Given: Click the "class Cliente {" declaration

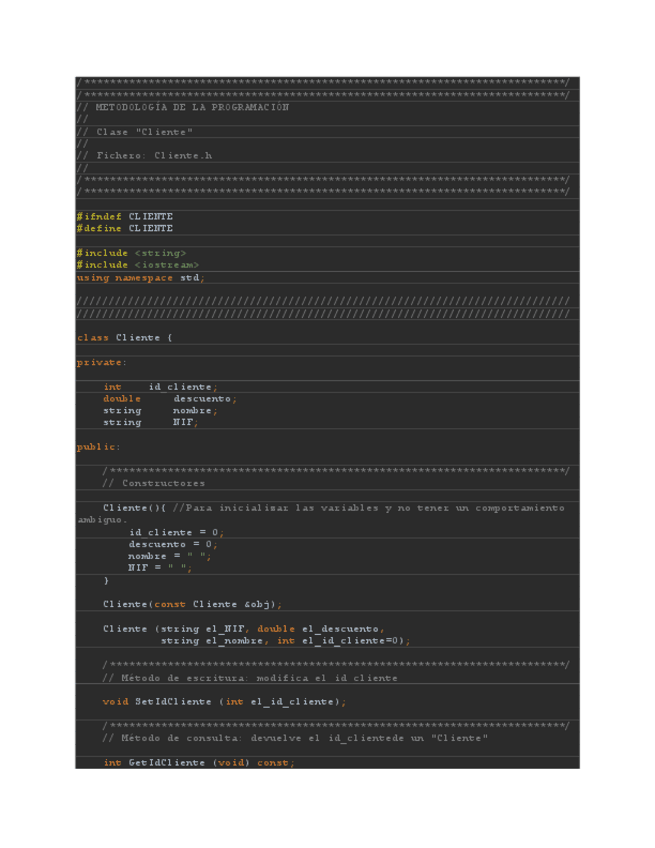Looking at the screenshot, I should [125, 338].
